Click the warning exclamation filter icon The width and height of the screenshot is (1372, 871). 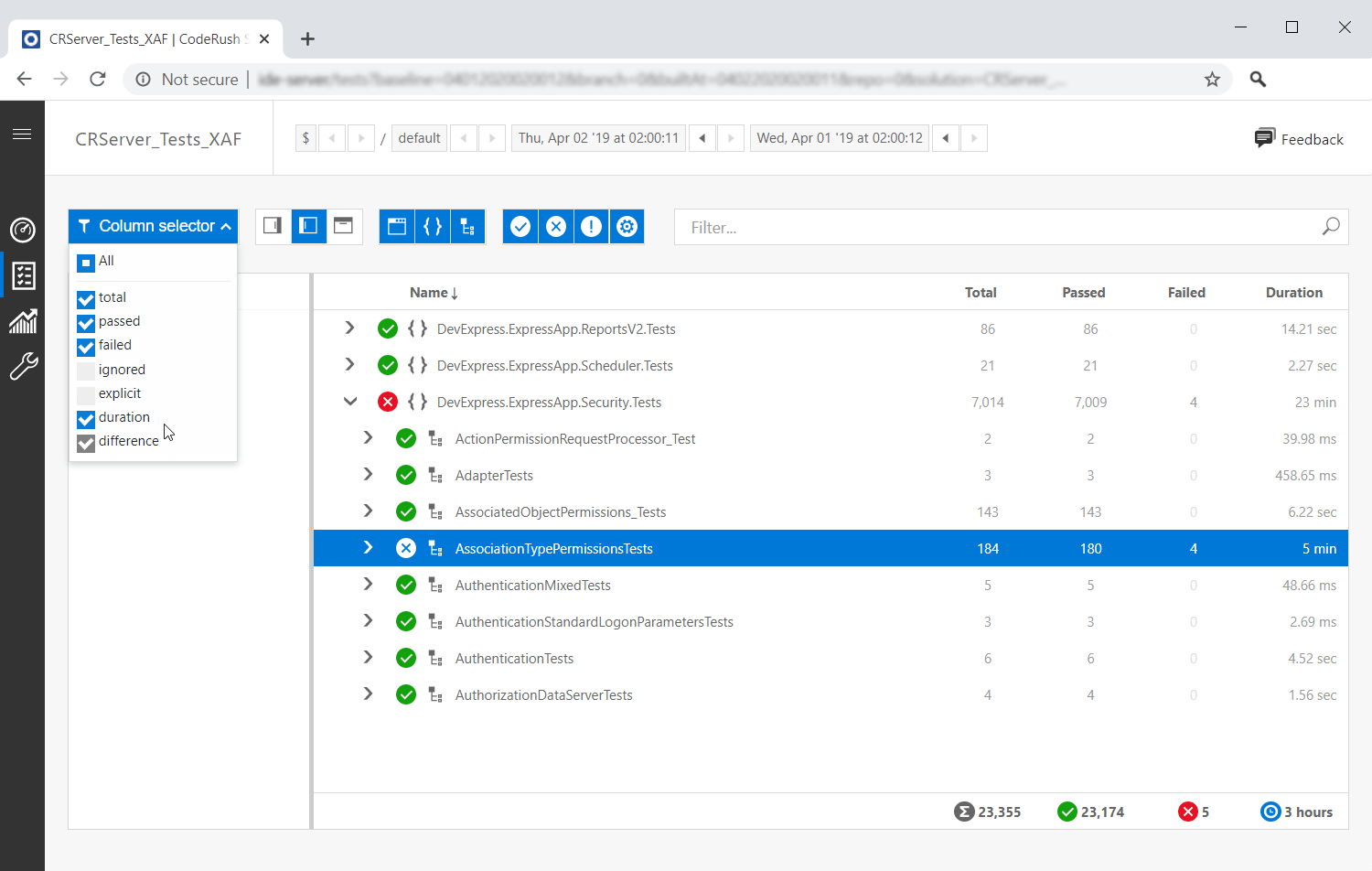[592, 226]
